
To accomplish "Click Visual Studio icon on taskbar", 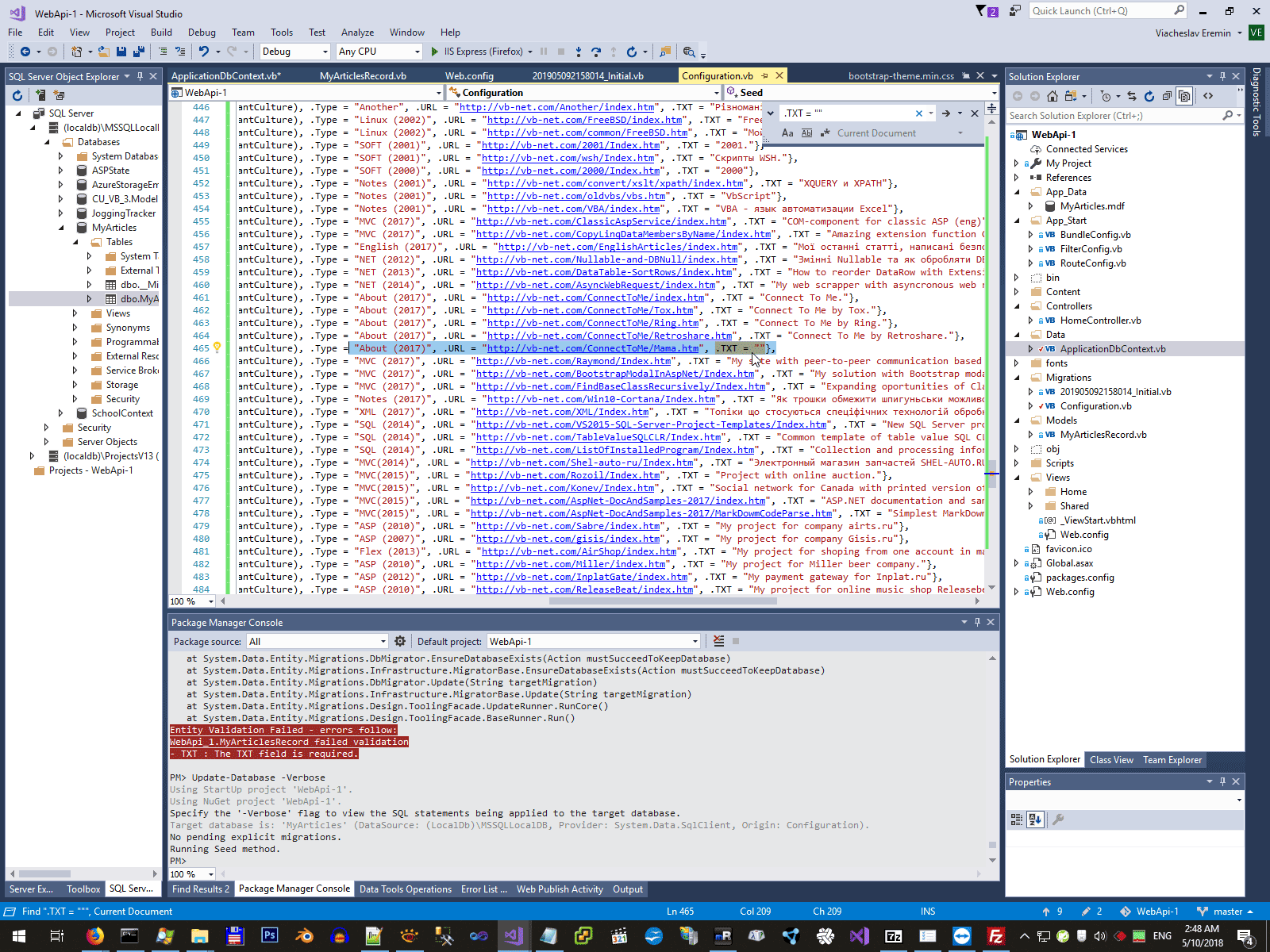I will [514, 936].
